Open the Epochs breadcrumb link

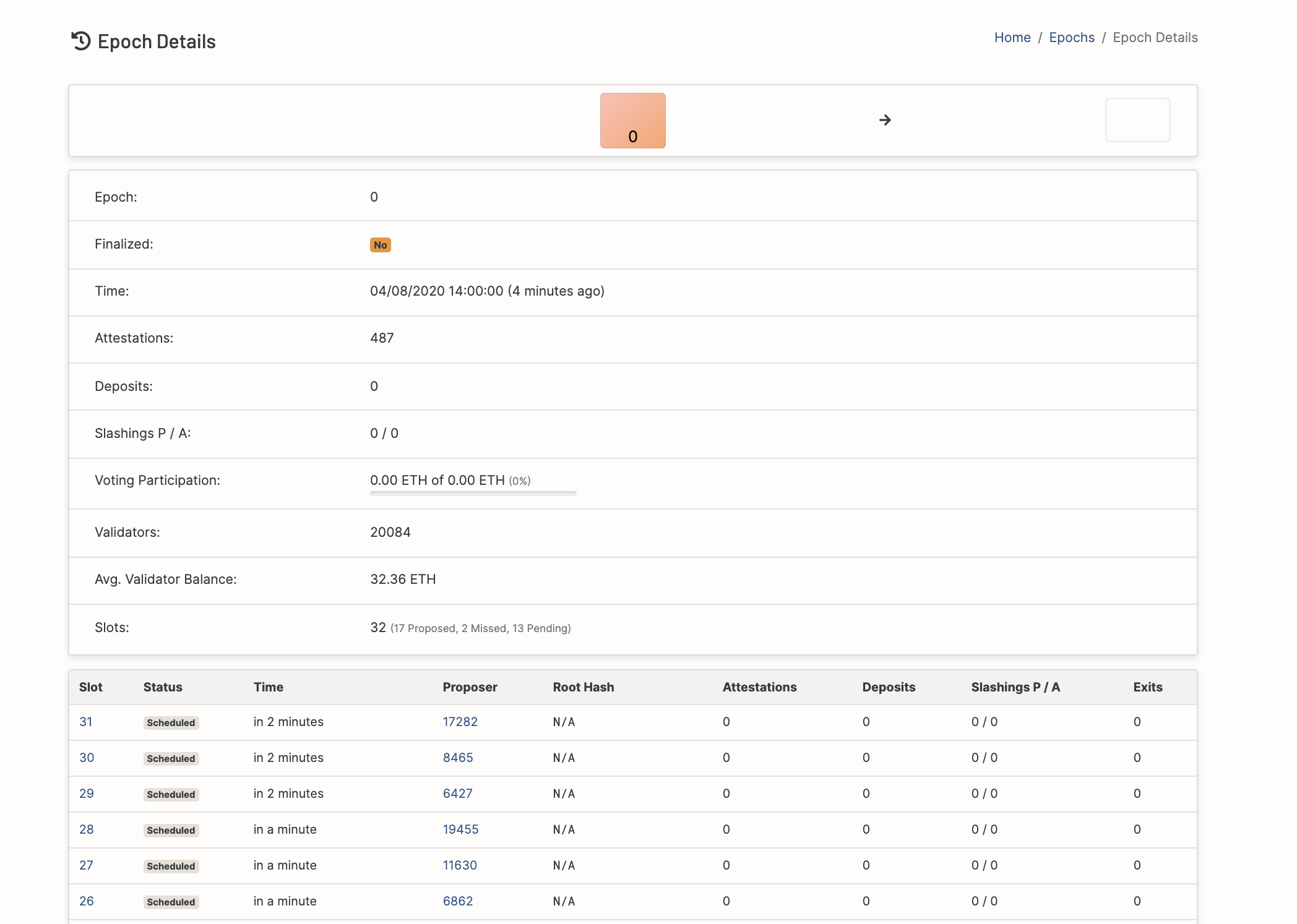coord(1072,38)
